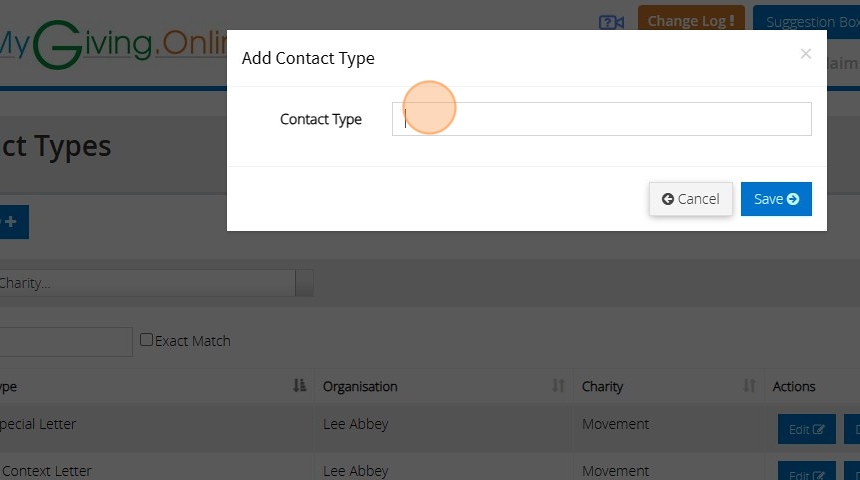Open the Change Log

click(690, 21)
